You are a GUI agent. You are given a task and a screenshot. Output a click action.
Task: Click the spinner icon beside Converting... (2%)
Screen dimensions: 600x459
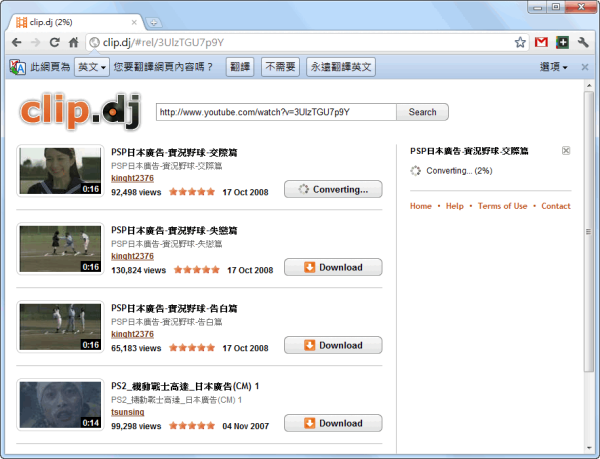pos(416,171)
